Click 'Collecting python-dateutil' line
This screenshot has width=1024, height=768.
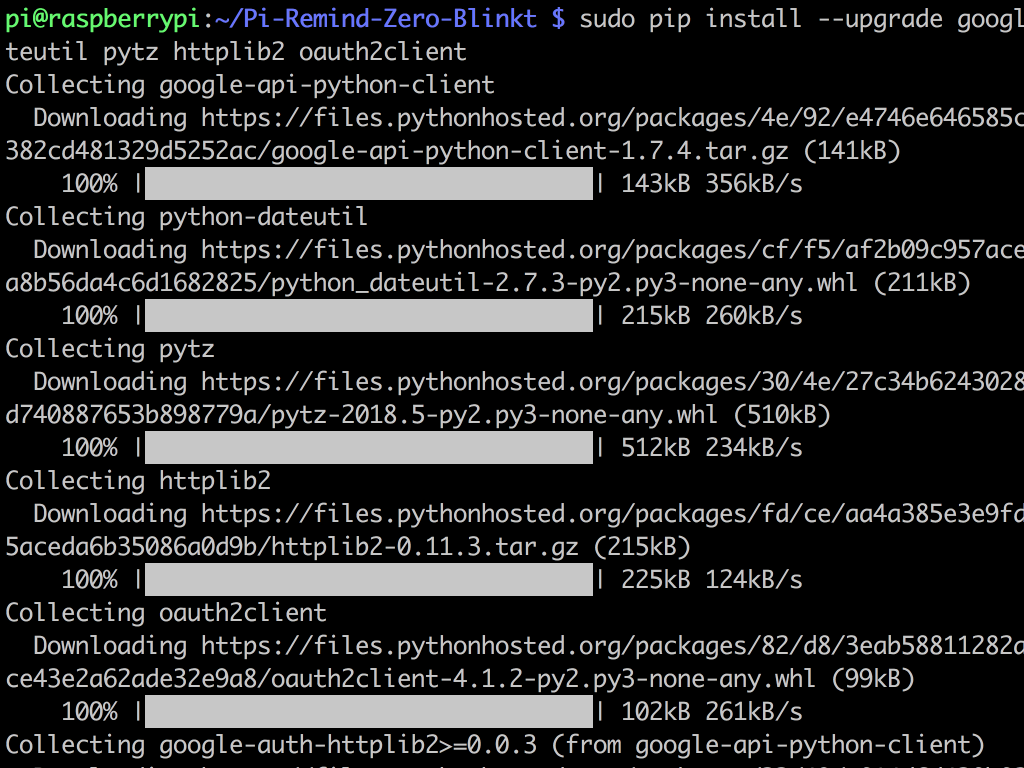(186, 217)
